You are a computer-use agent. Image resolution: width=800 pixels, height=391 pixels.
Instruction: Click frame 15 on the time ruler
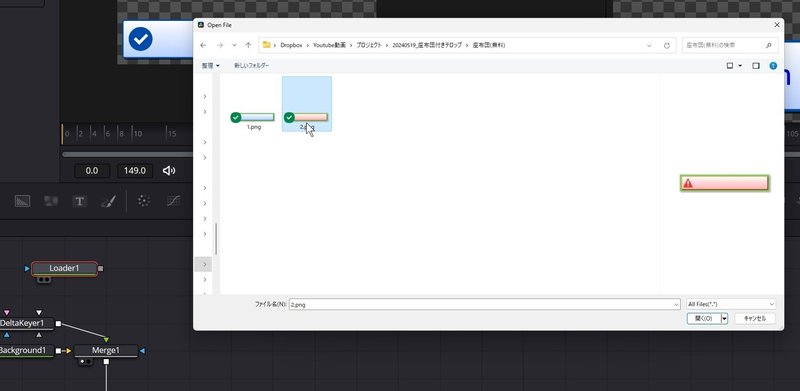[x=172, y=134]
